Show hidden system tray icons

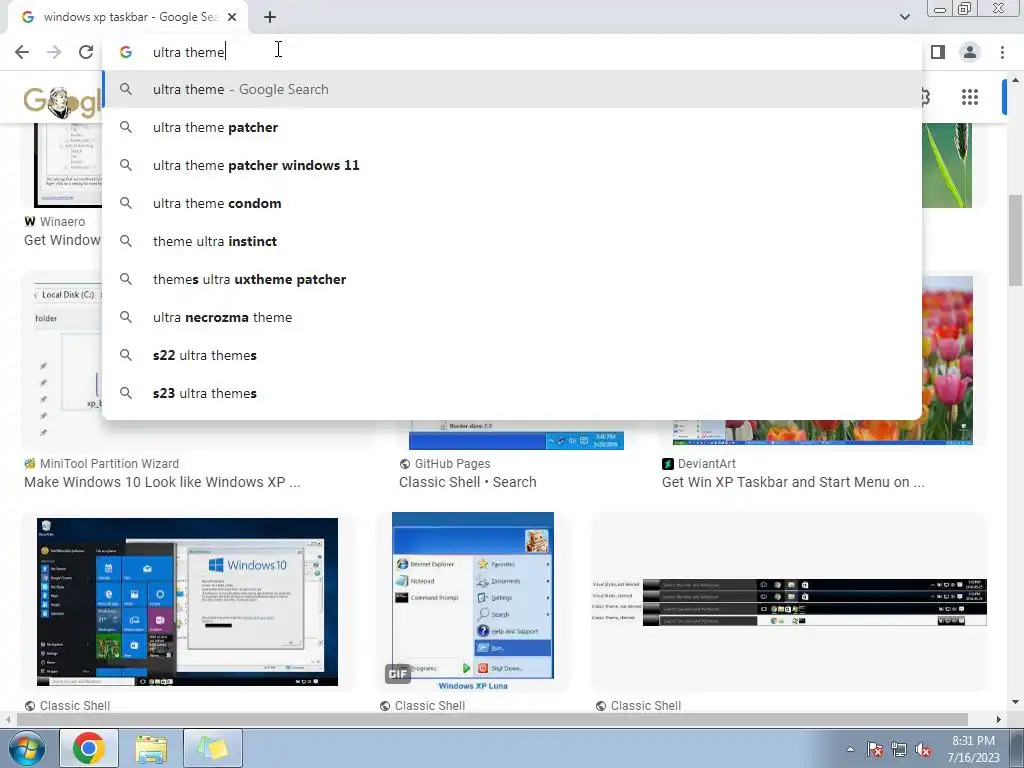[x=850, y=749]
